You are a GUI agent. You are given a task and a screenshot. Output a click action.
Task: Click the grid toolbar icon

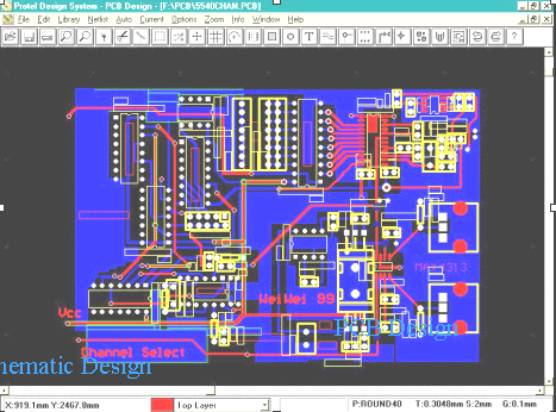(216, 37)
